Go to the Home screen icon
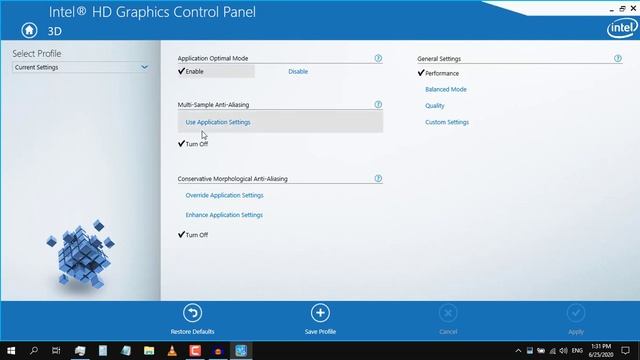 [29, 30]
